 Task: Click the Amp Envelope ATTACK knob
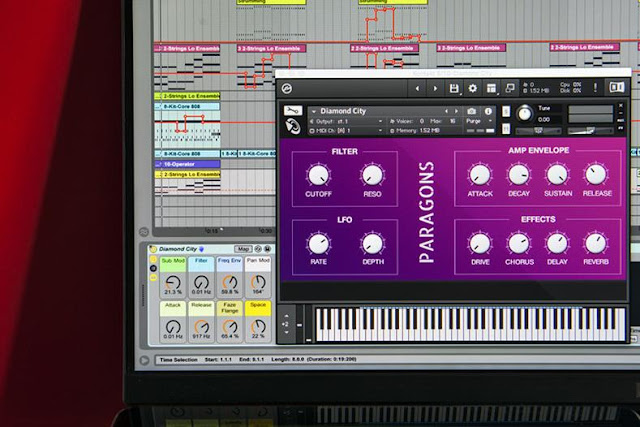pyautogui.click(x=480, y=175)
